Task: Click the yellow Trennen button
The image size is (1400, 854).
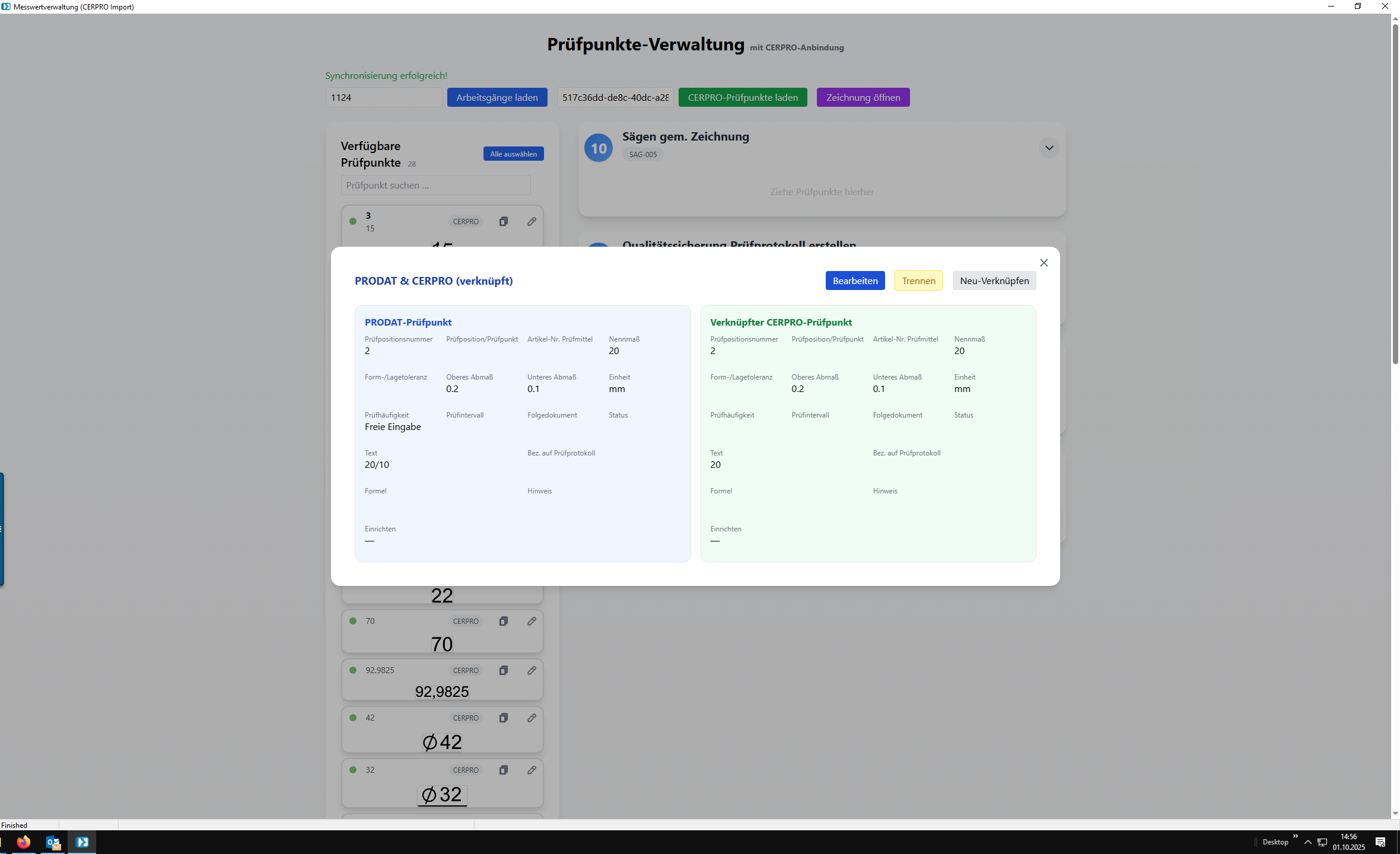Action: tap(918, 281)
